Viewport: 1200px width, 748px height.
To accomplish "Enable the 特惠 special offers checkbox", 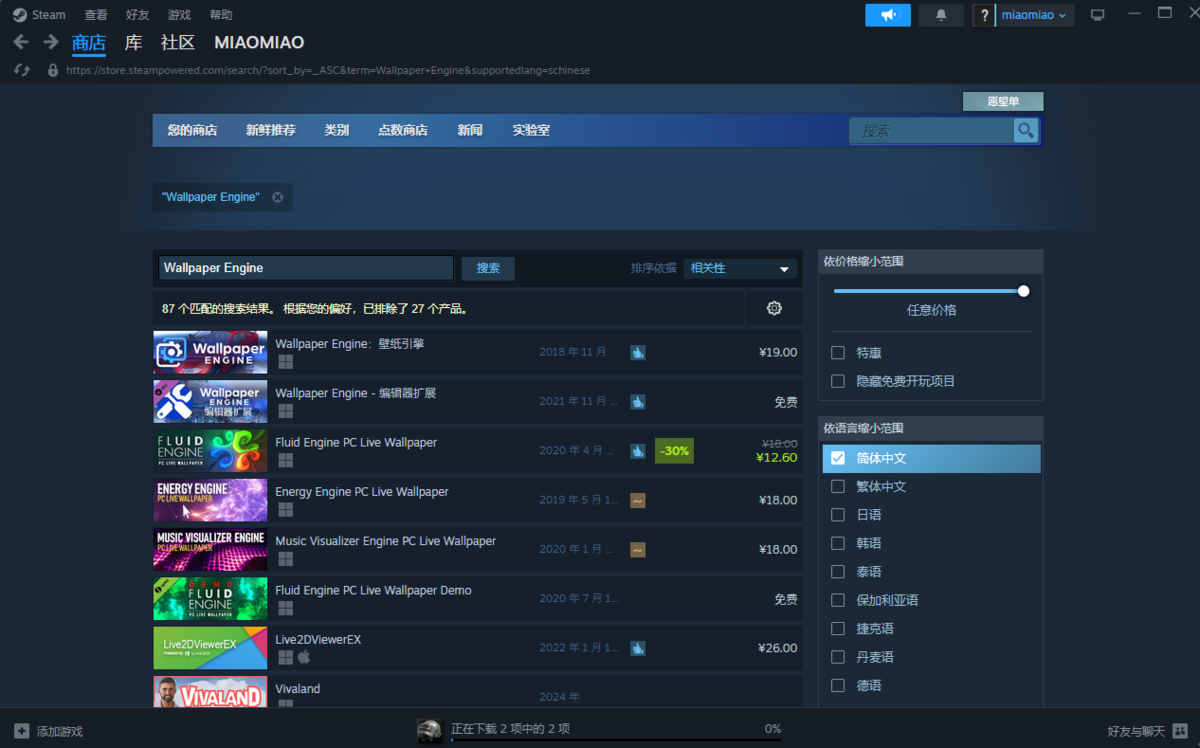I will 838,353.
